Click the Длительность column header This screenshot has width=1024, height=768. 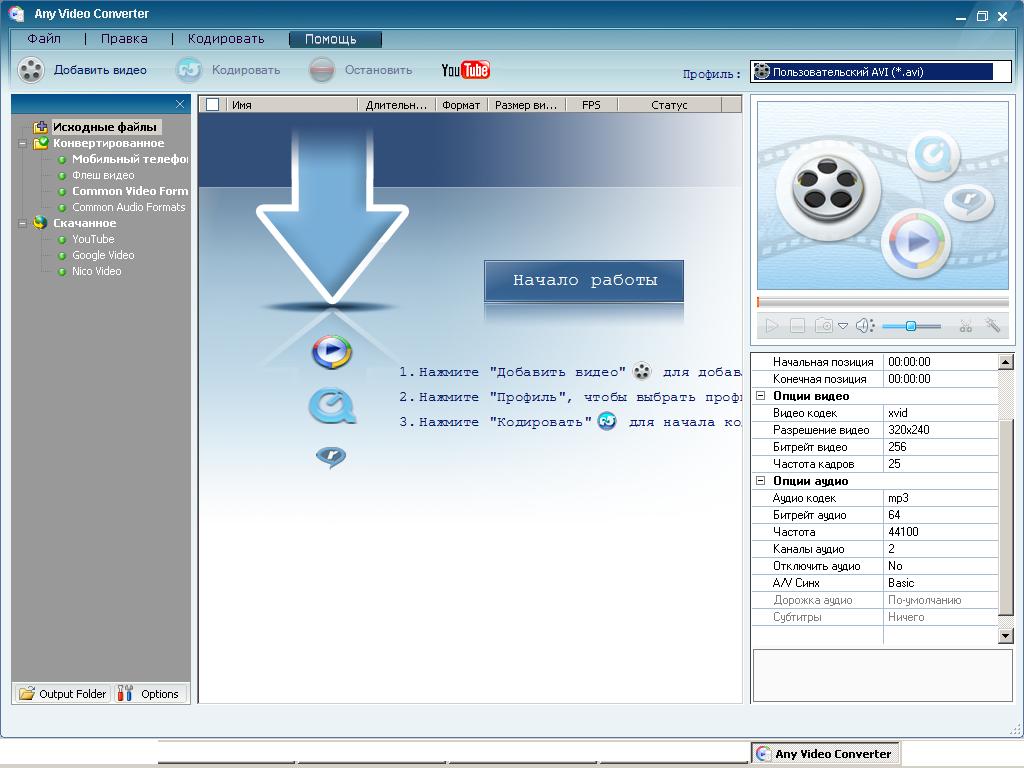(x=396, y=104)
